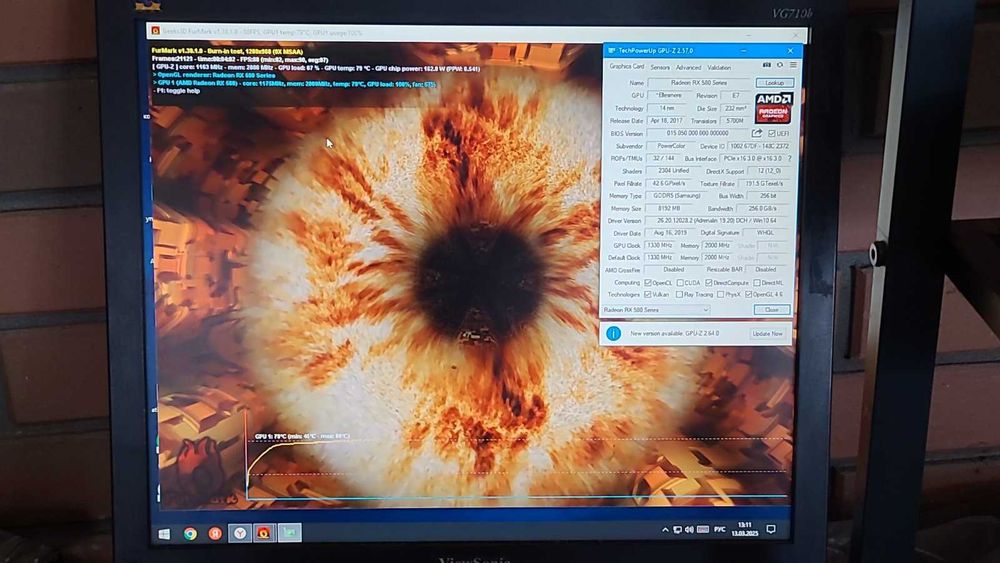
Task: Toggle the UEFI checkbox
Action: coord(772,133)
